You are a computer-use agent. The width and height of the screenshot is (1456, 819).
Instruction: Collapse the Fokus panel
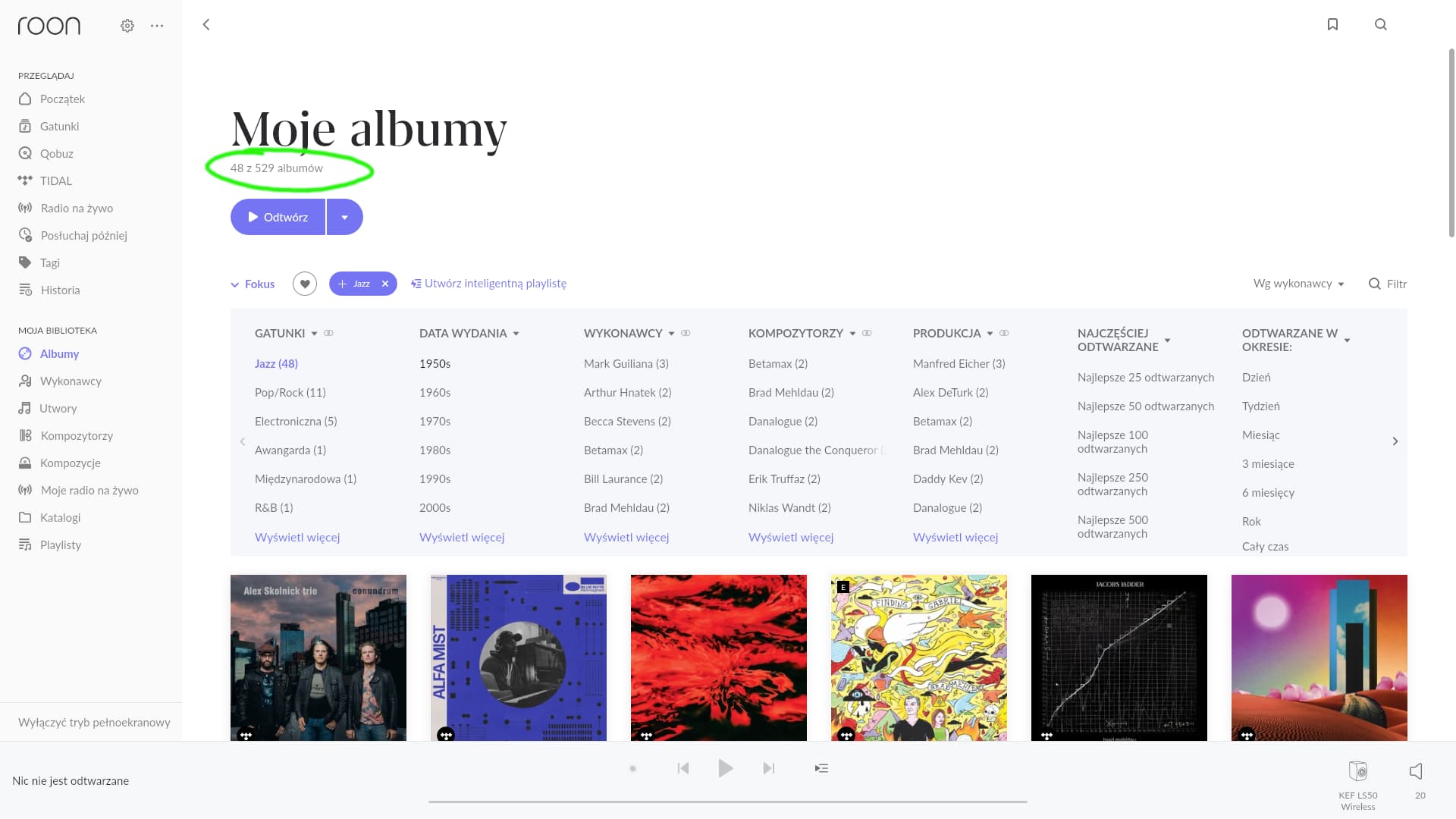(253, 284)
